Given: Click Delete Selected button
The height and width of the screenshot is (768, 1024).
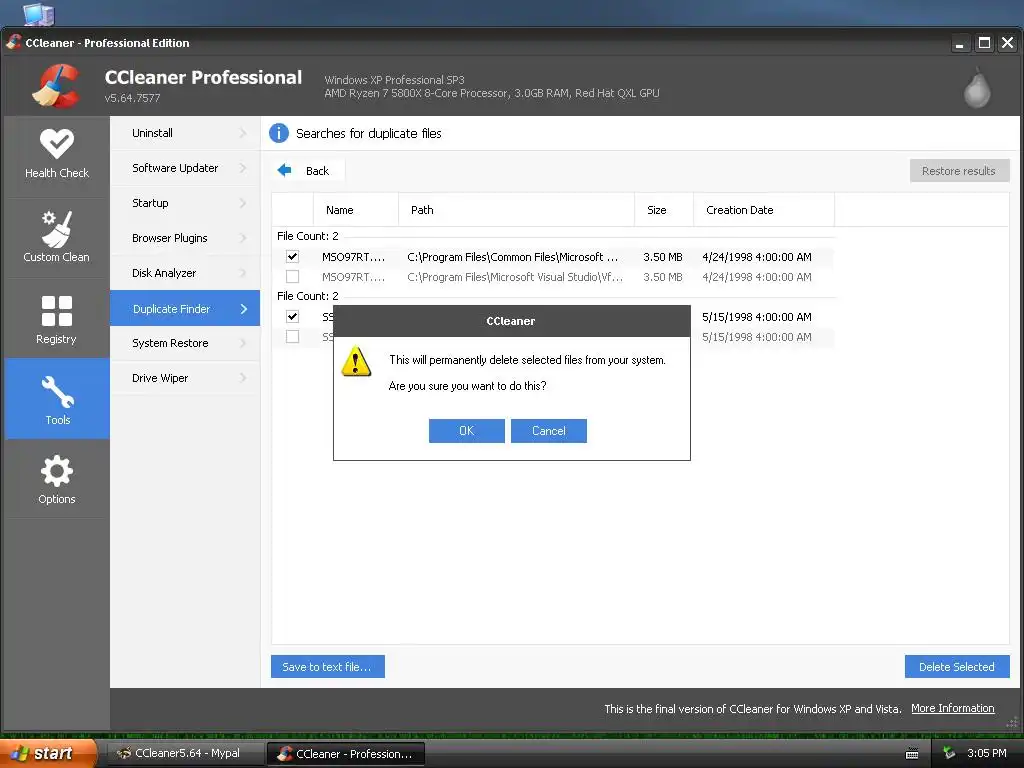Looking at the screenshot, I should pyautogui.click(x=957, y=667).
